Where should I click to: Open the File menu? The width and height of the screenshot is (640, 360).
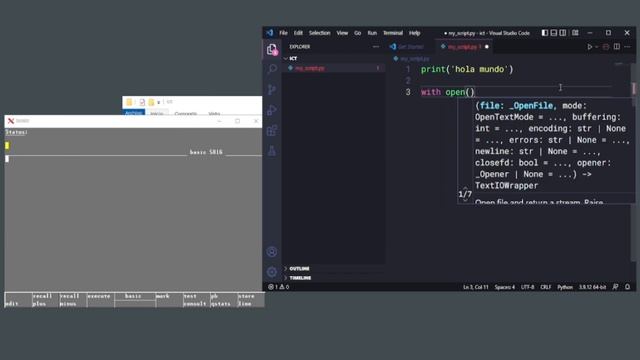pos(283,33)
